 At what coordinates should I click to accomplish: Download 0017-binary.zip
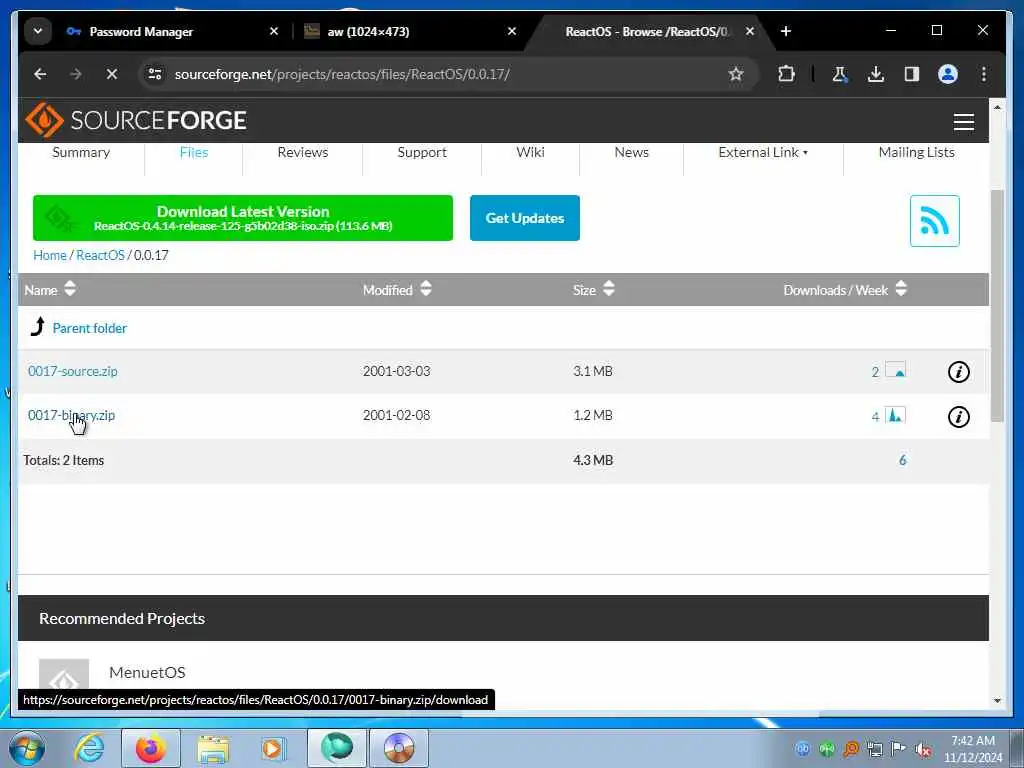point(71,415)
